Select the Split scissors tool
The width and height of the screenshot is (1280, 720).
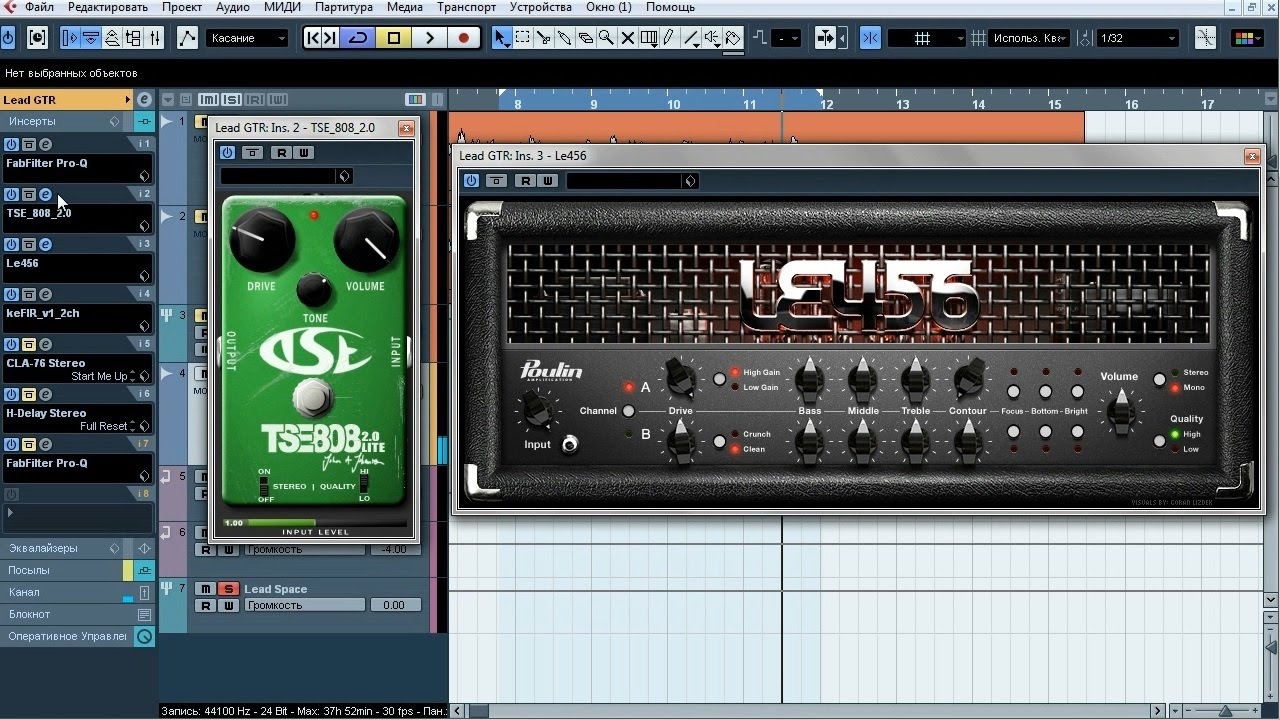[544, 38]
